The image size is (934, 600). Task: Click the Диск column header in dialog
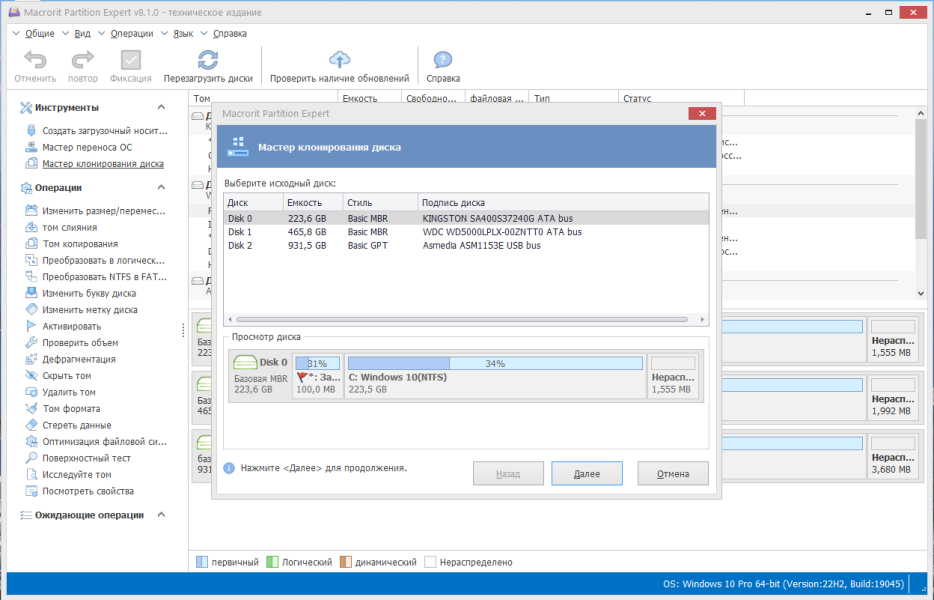pyautogui.click(x=254, y=203)
